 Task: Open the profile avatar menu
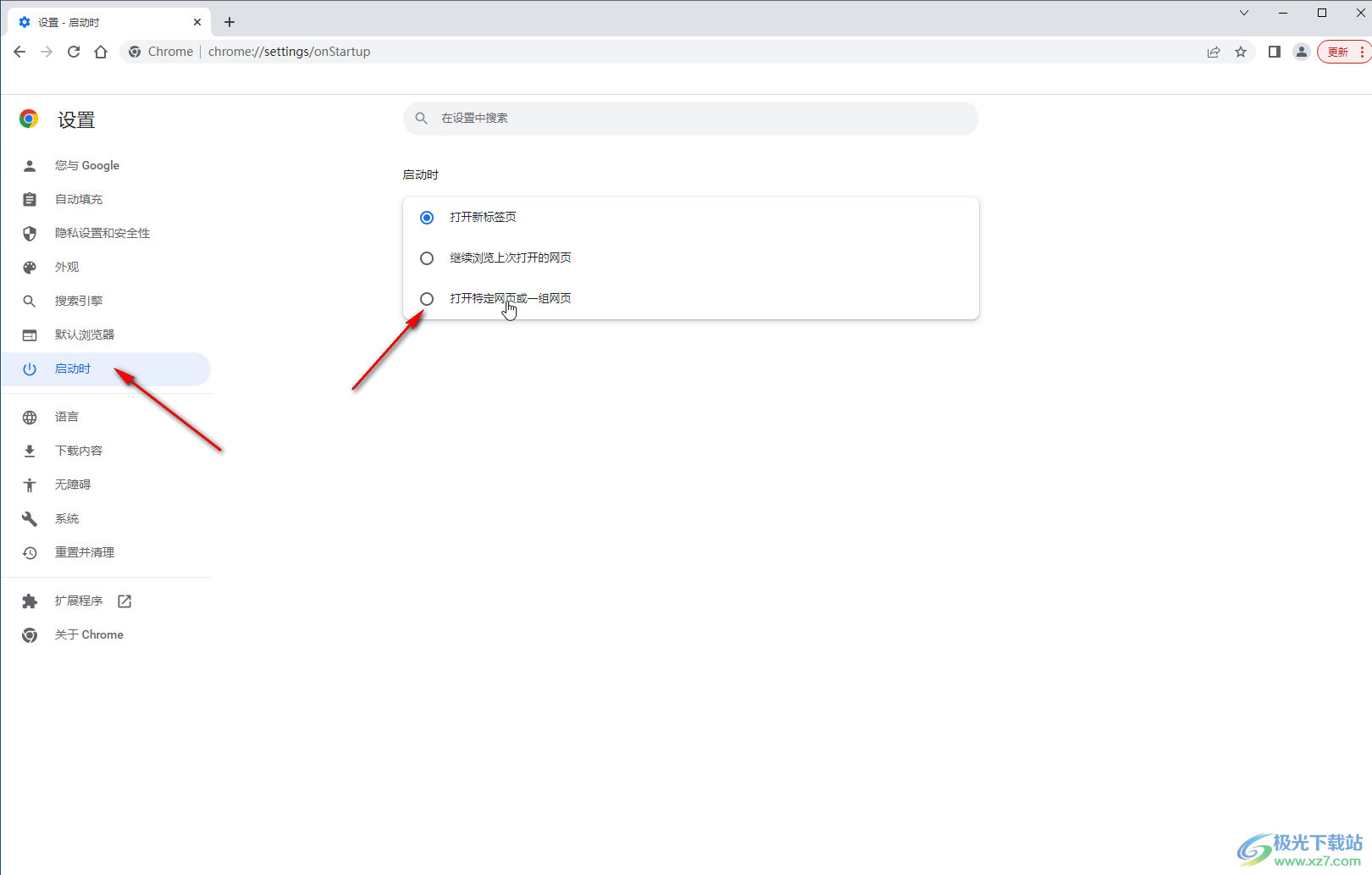point(1302,52)
